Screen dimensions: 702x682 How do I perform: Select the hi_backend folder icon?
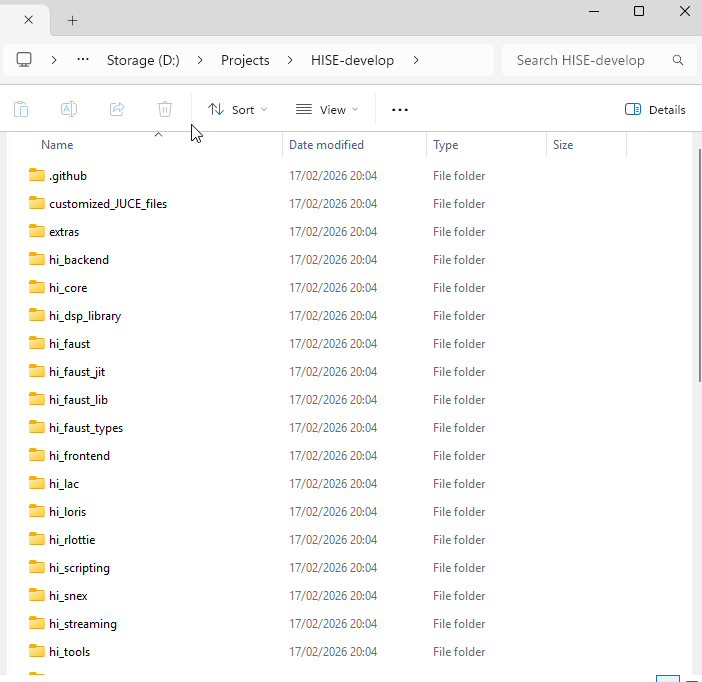tap(37, 259)
